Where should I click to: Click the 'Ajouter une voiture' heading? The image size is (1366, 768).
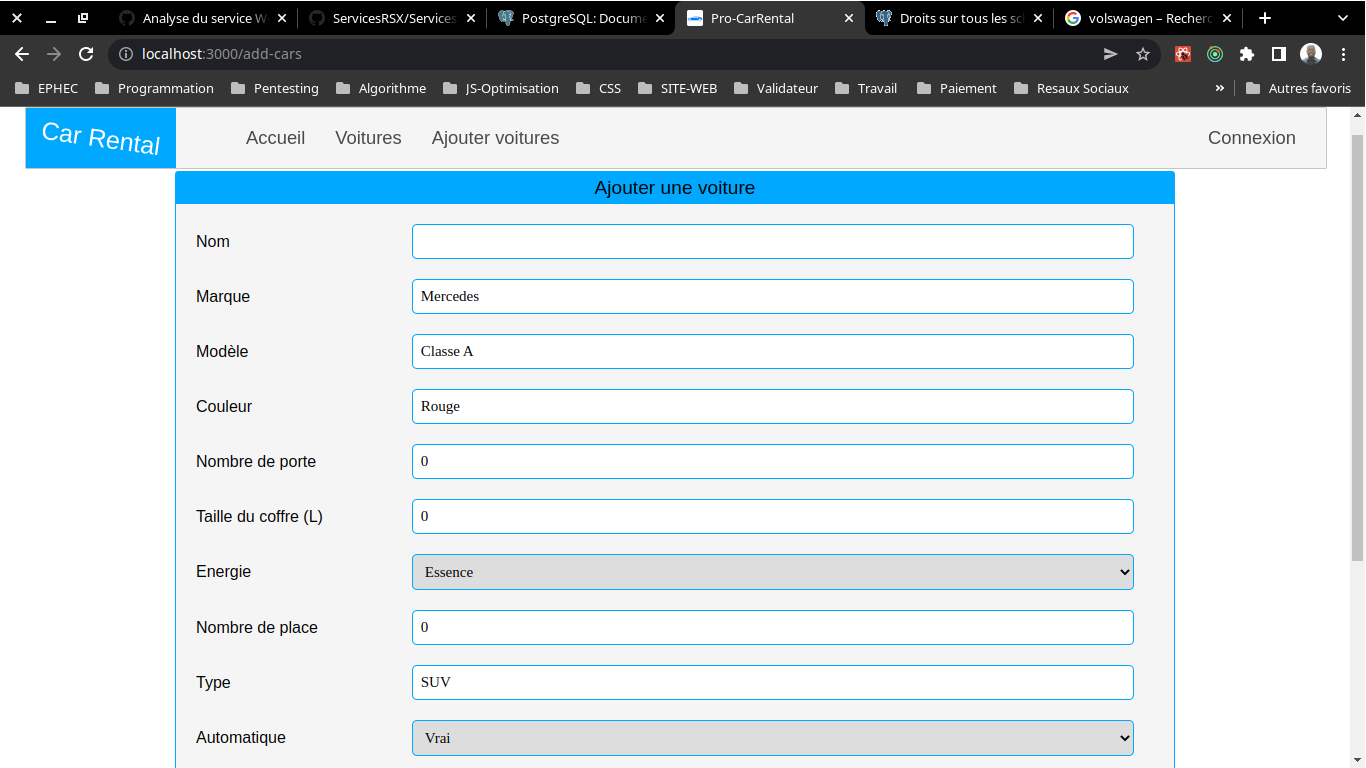(675, 188)
